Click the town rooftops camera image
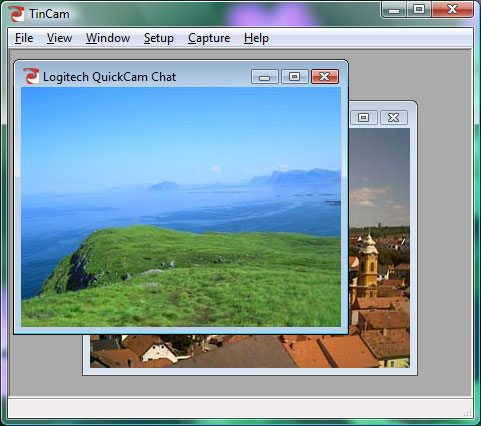The image size is (481, 426). (379, 248)
